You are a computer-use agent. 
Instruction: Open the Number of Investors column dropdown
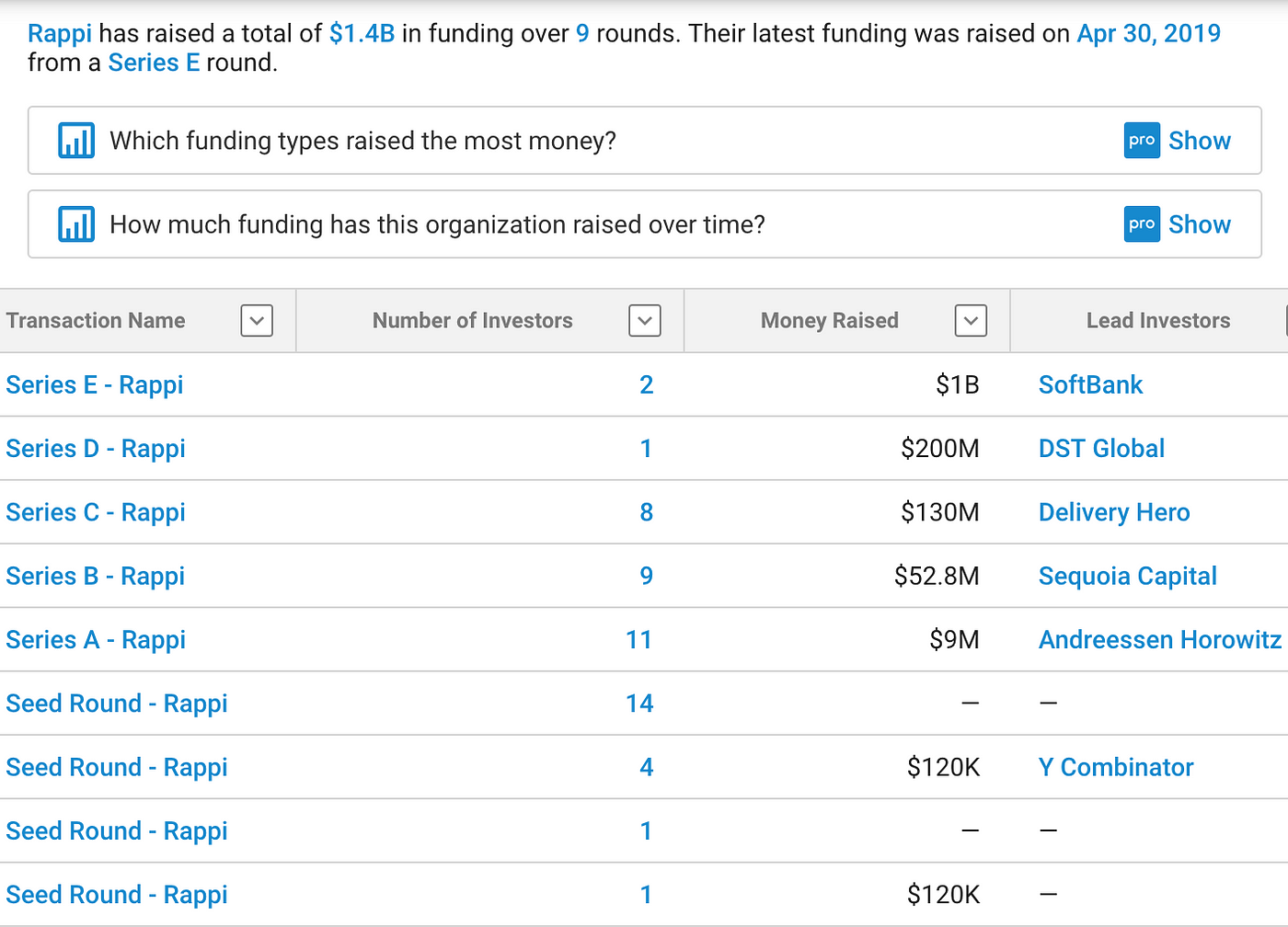coord(645,321)
